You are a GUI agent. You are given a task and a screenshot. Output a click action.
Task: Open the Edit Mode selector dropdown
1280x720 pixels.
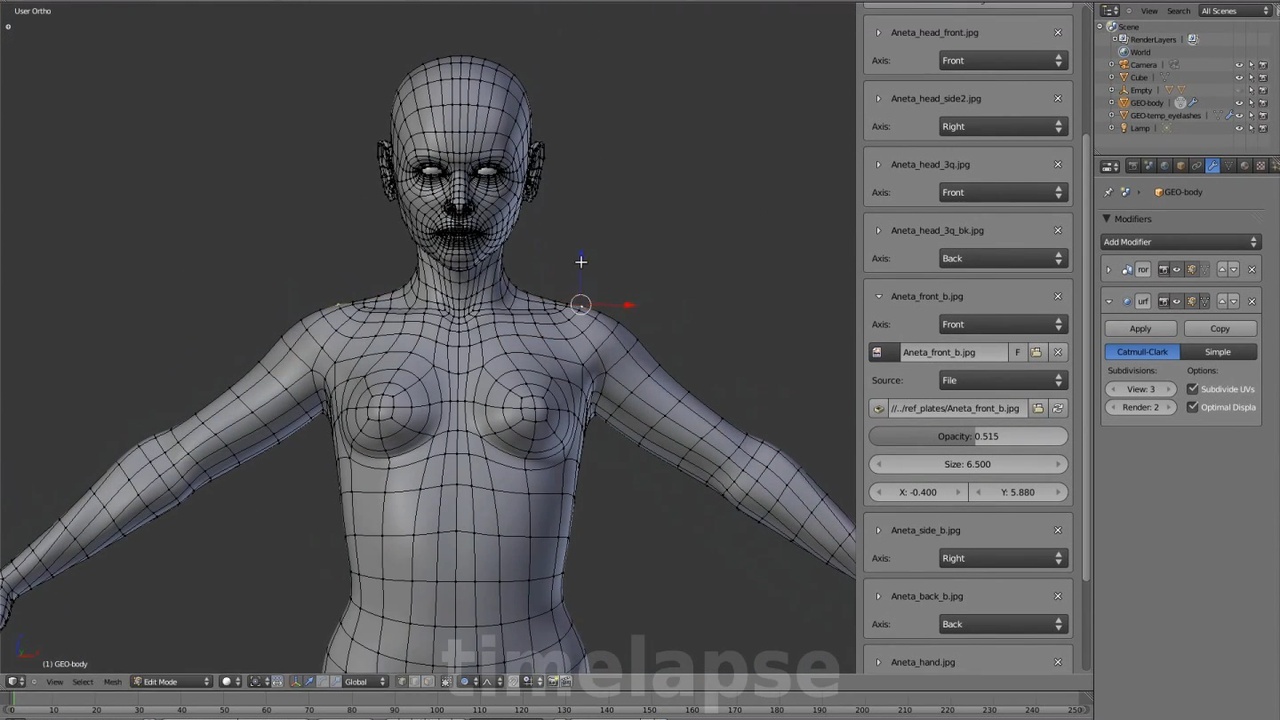(174, 682)
